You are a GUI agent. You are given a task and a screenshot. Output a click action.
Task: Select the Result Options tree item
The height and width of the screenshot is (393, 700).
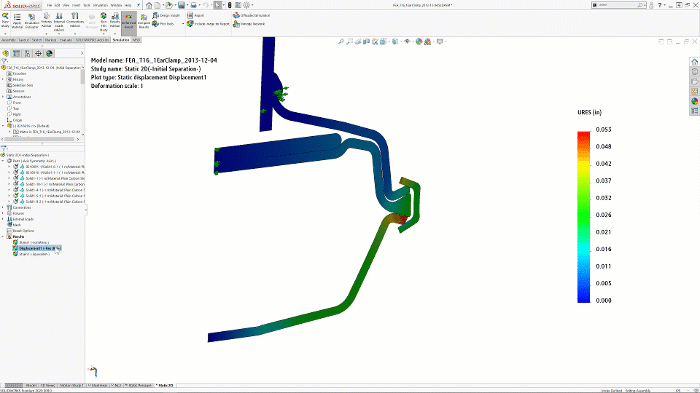(21, 231)
